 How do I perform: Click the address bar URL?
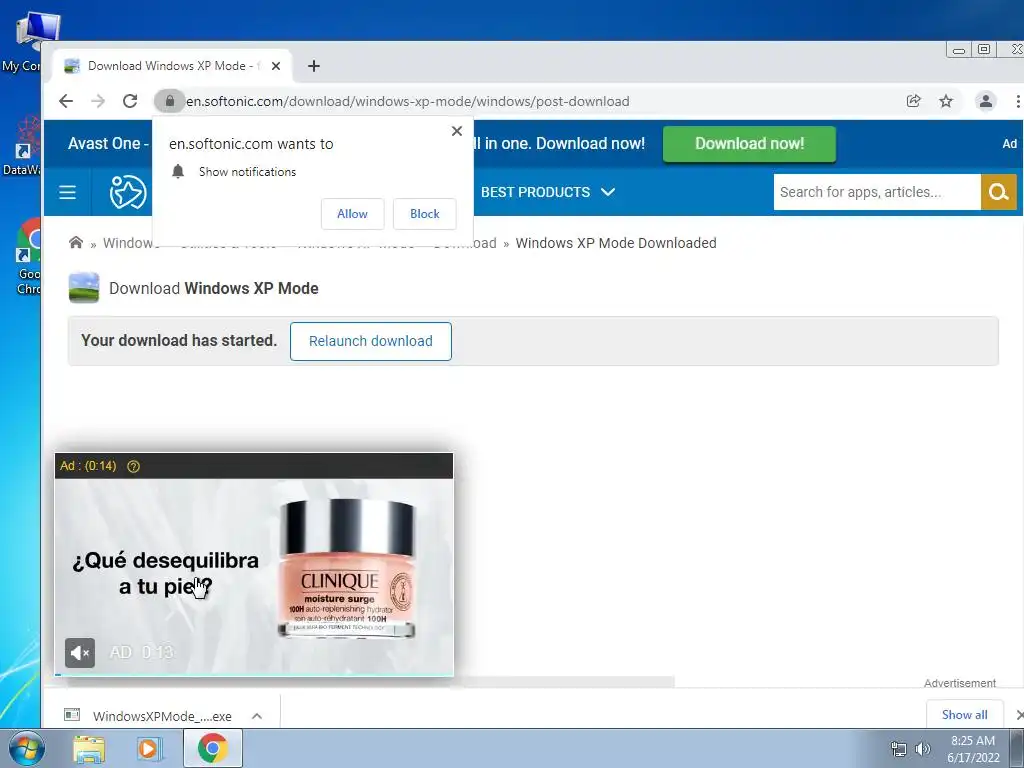408,101
